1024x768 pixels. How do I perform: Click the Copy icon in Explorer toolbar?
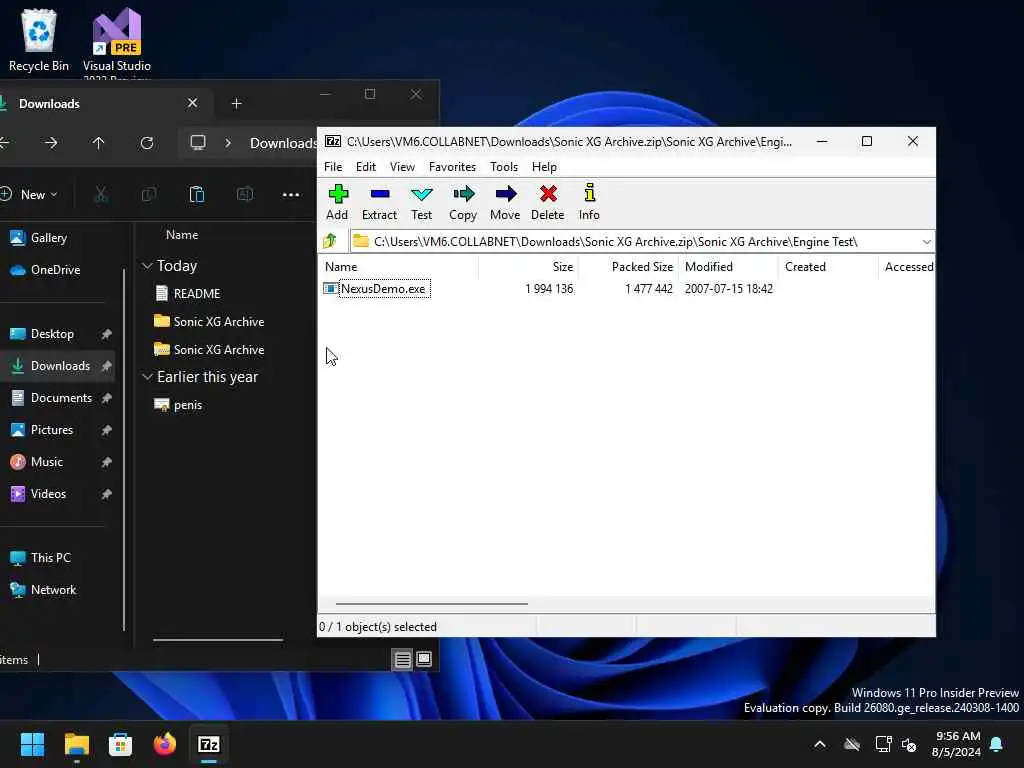click(x=149, y=195)
